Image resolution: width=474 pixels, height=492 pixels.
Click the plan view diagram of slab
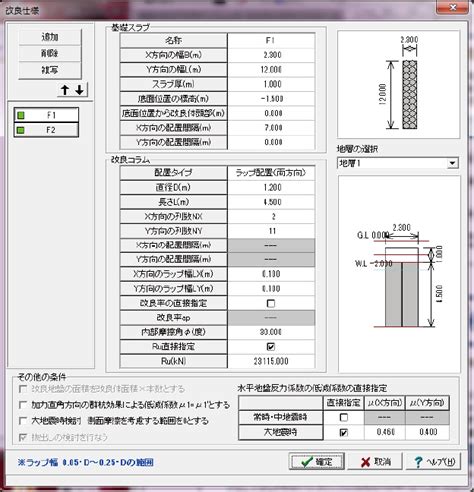399,84
